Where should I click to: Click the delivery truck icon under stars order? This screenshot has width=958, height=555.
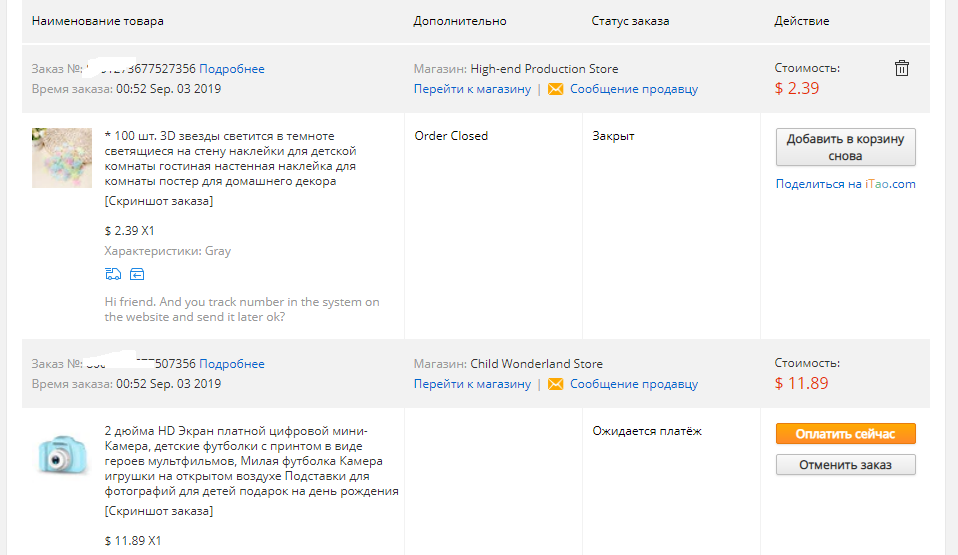[x=113, y=274]
